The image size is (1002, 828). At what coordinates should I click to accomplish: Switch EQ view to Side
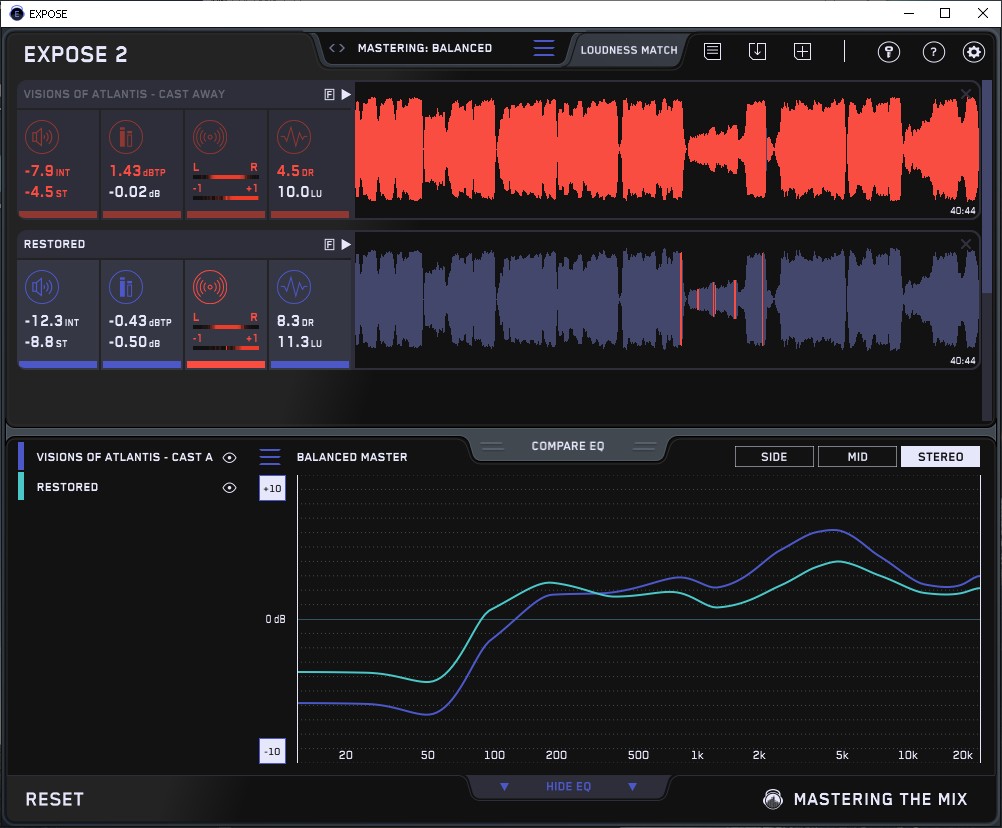click(774, 457)
